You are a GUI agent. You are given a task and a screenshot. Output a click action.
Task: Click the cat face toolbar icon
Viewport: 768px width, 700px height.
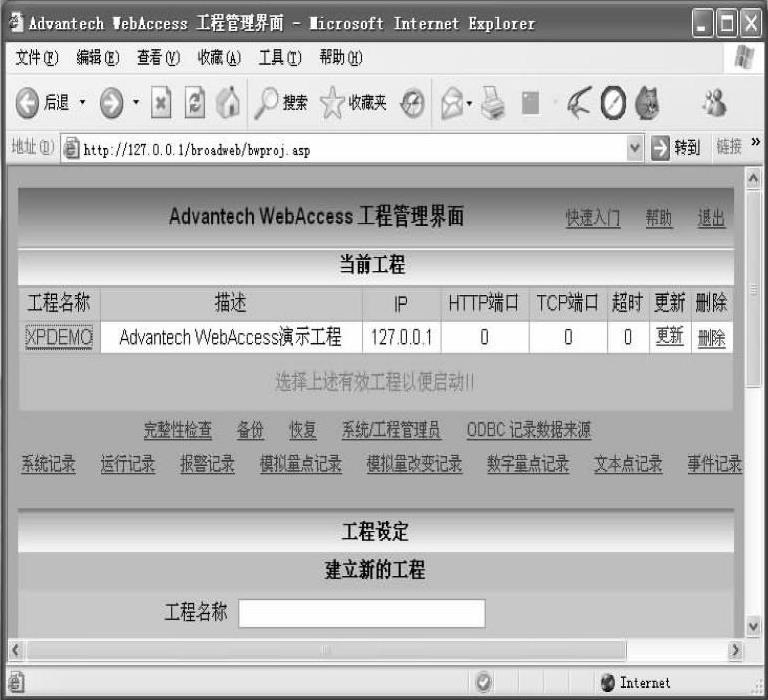647,103
